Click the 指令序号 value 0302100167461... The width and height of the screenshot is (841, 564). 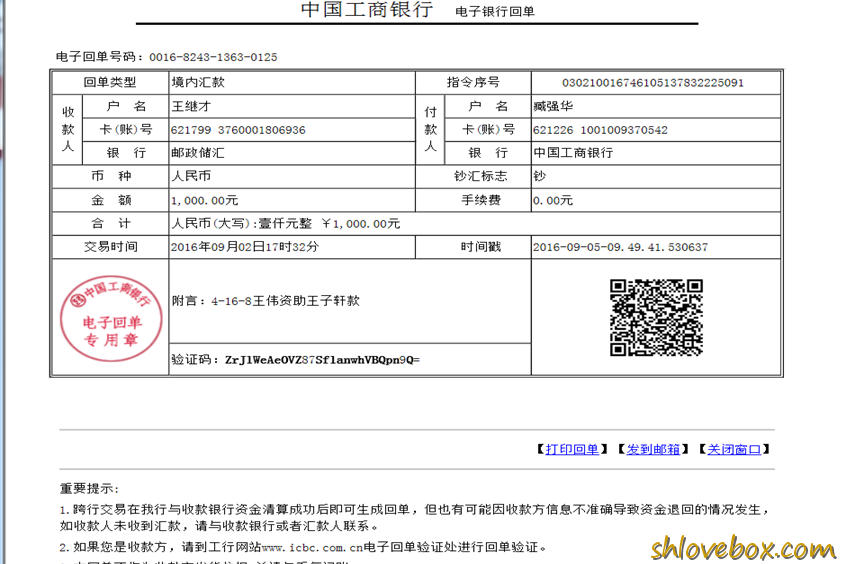[x=653, y=83]
